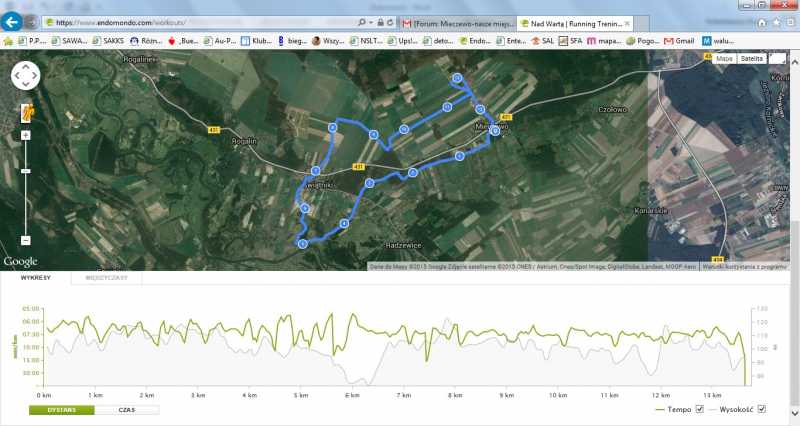Switch chart axis to CZAS

127,410
